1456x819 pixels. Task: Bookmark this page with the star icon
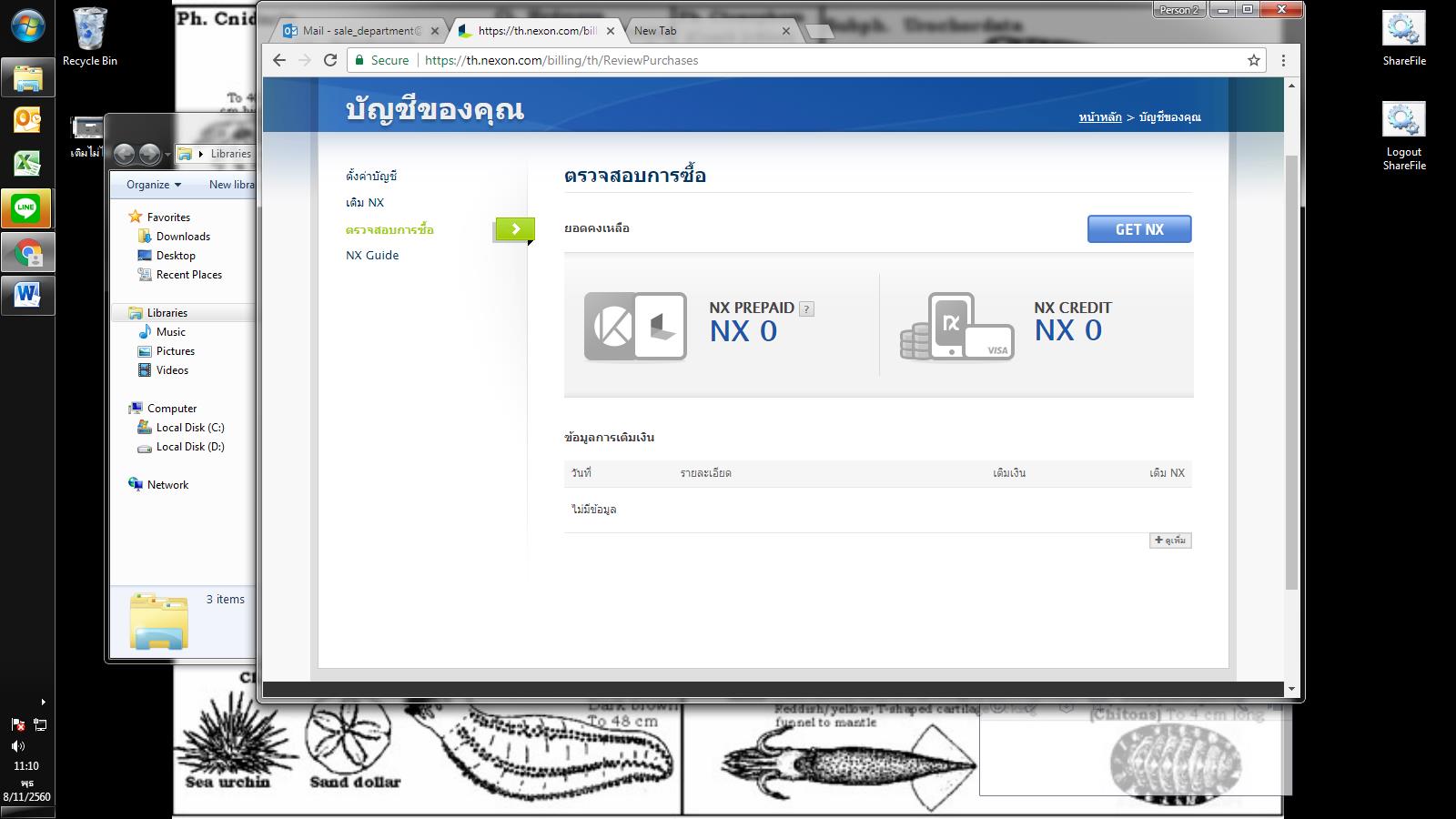[x=1254, y=60]
